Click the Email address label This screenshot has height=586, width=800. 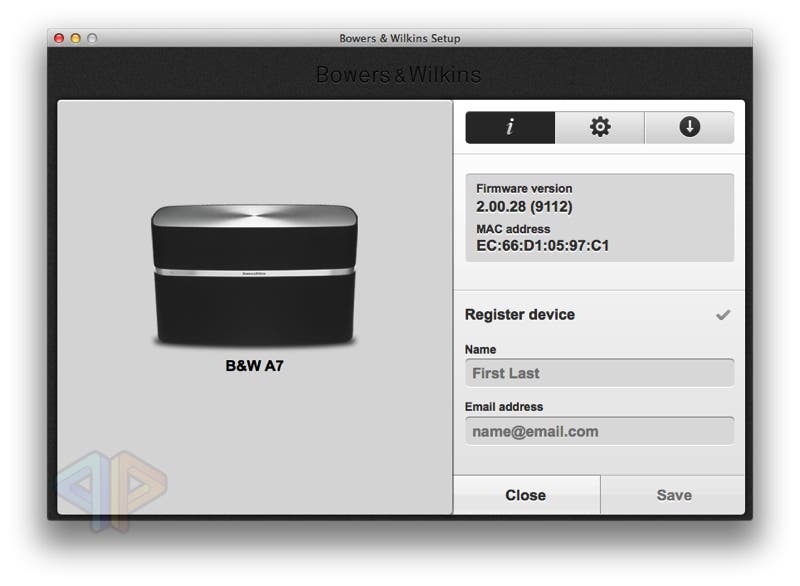504,407
